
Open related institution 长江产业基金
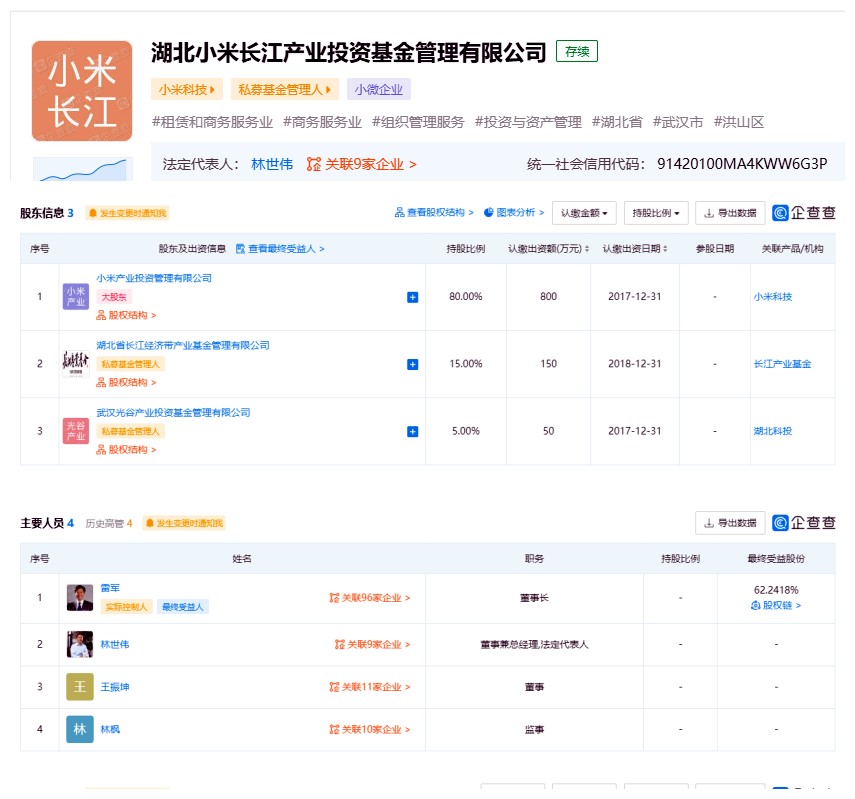pyautogui.click(x=782, y=364)
